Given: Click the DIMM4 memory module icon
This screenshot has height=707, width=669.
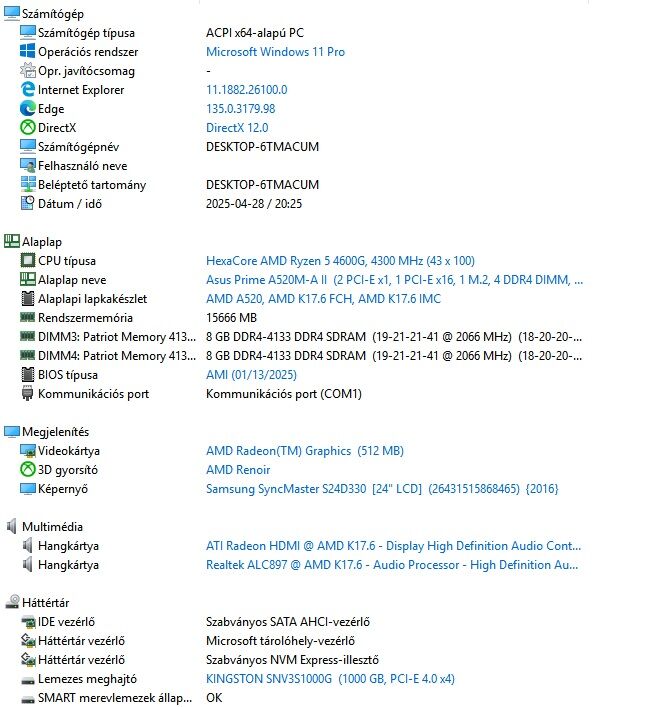Looking at the screenshot, I should click(x=27, y=355).
